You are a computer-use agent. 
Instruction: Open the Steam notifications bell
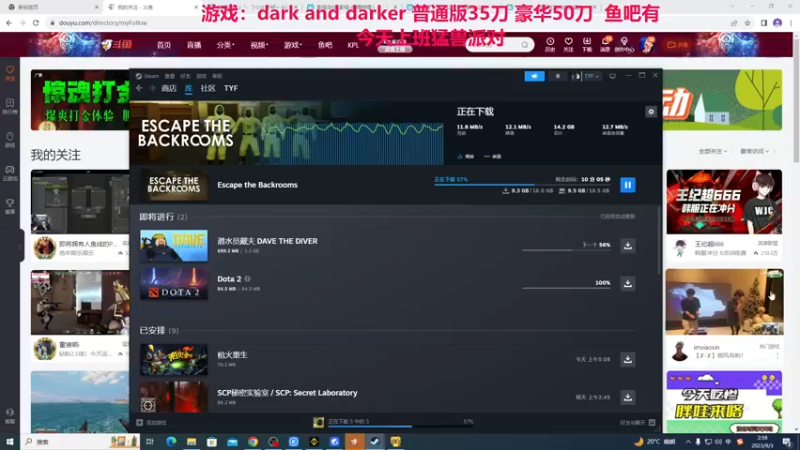point(558,76)
